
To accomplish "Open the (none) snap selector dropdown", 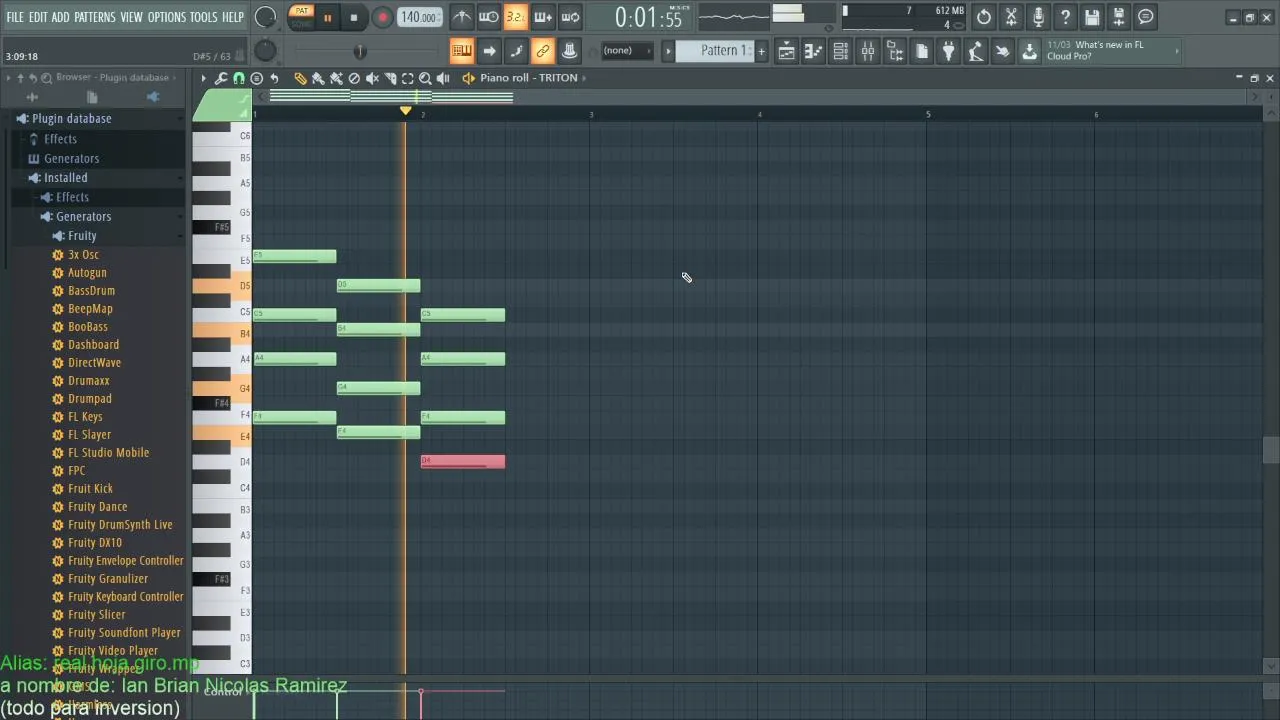I will [x=626, y=51].
